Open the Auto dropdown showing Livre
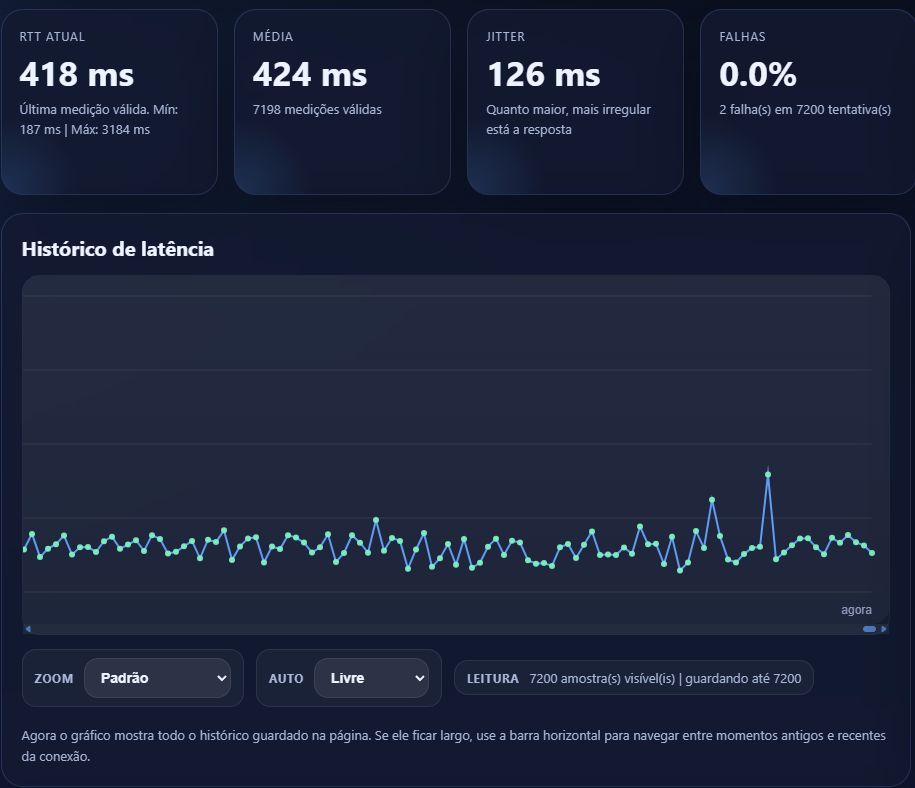The height and width of the screenshot is (788, 915). [371, 678]
